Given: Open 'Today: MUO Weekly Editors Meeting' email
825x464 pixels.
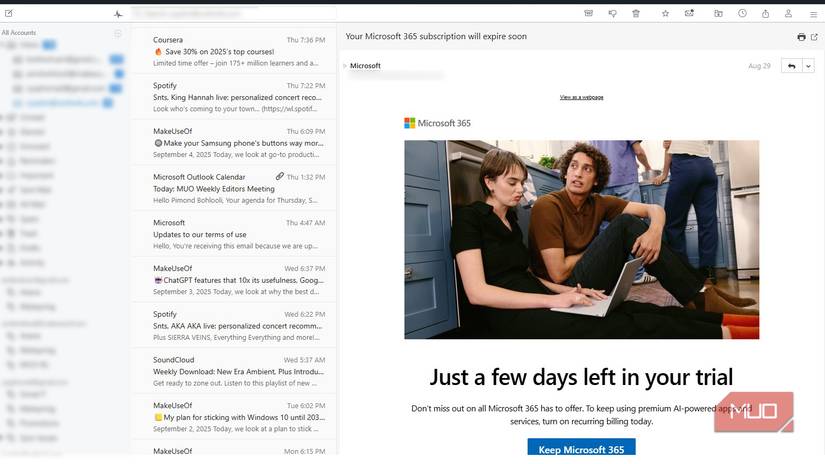Looking at the screenshot, I should pyautogui.click(x=234, y=188).
